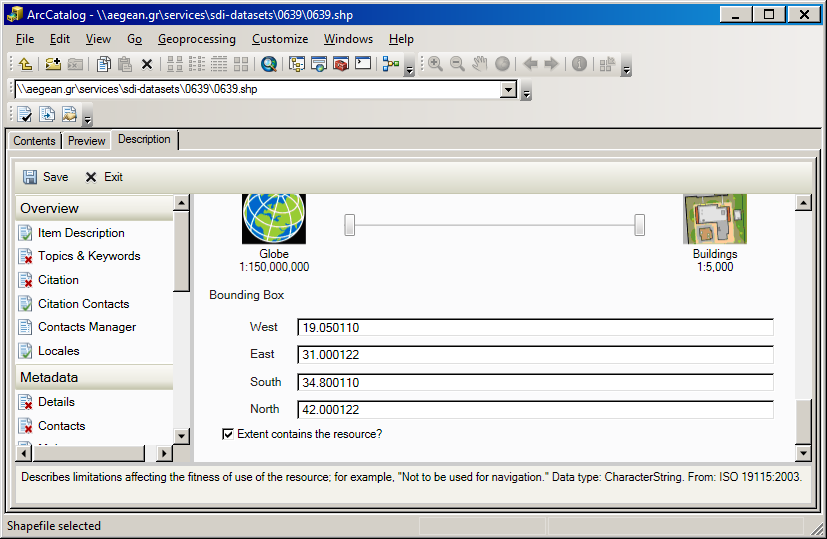Open the Edit menu
This screenshot has height=539, width=827.
point(60,39)
